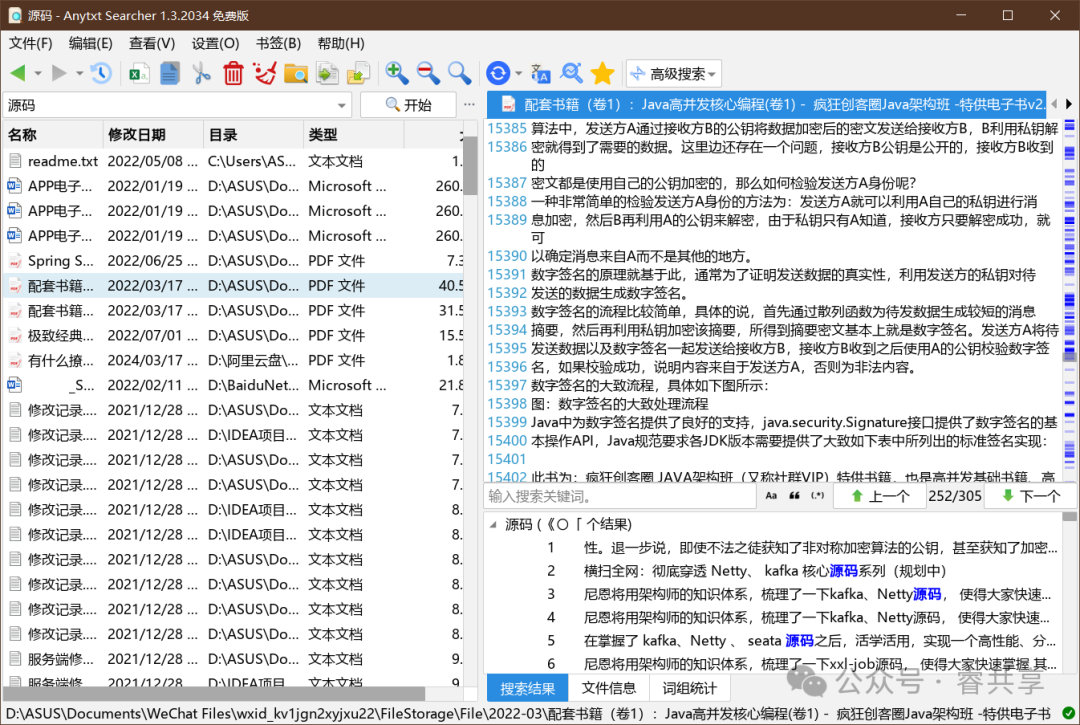
Task: Switch to the 词组统计 tab
Action: click(x=689, y=688)
